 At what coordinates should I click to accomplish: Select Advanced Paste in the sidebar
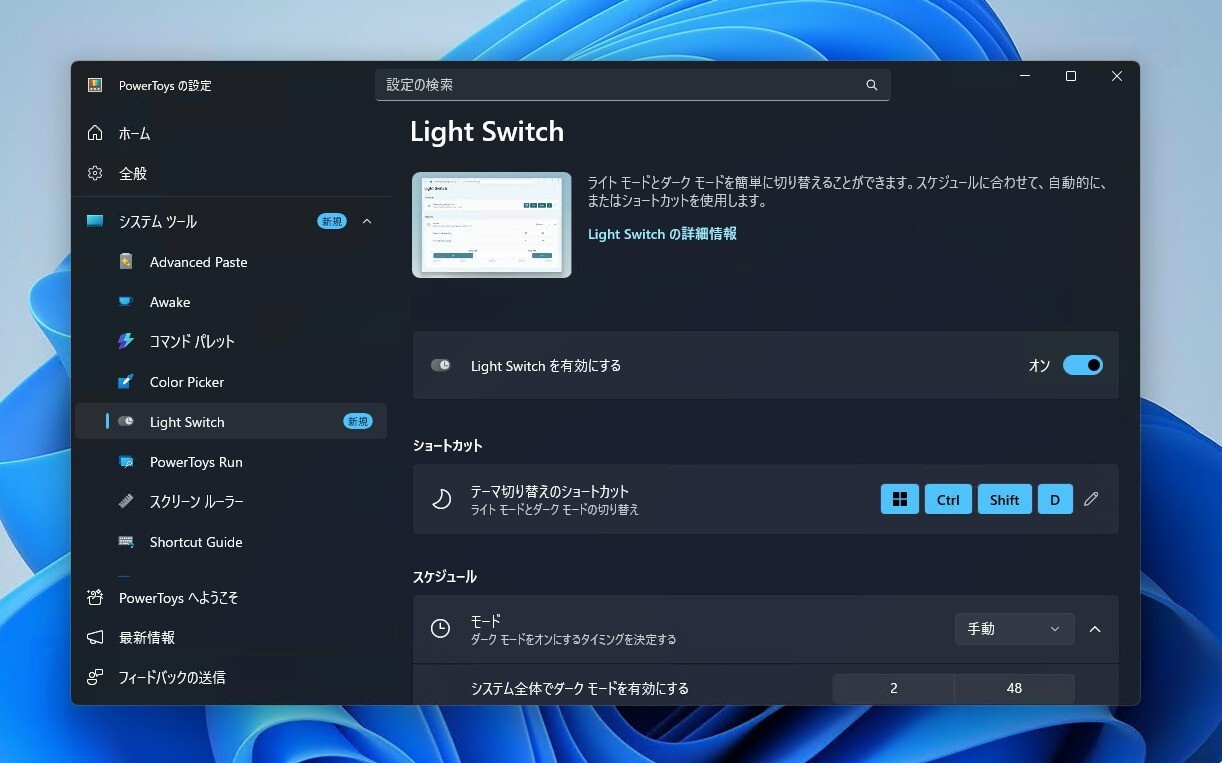click(231, 261)
